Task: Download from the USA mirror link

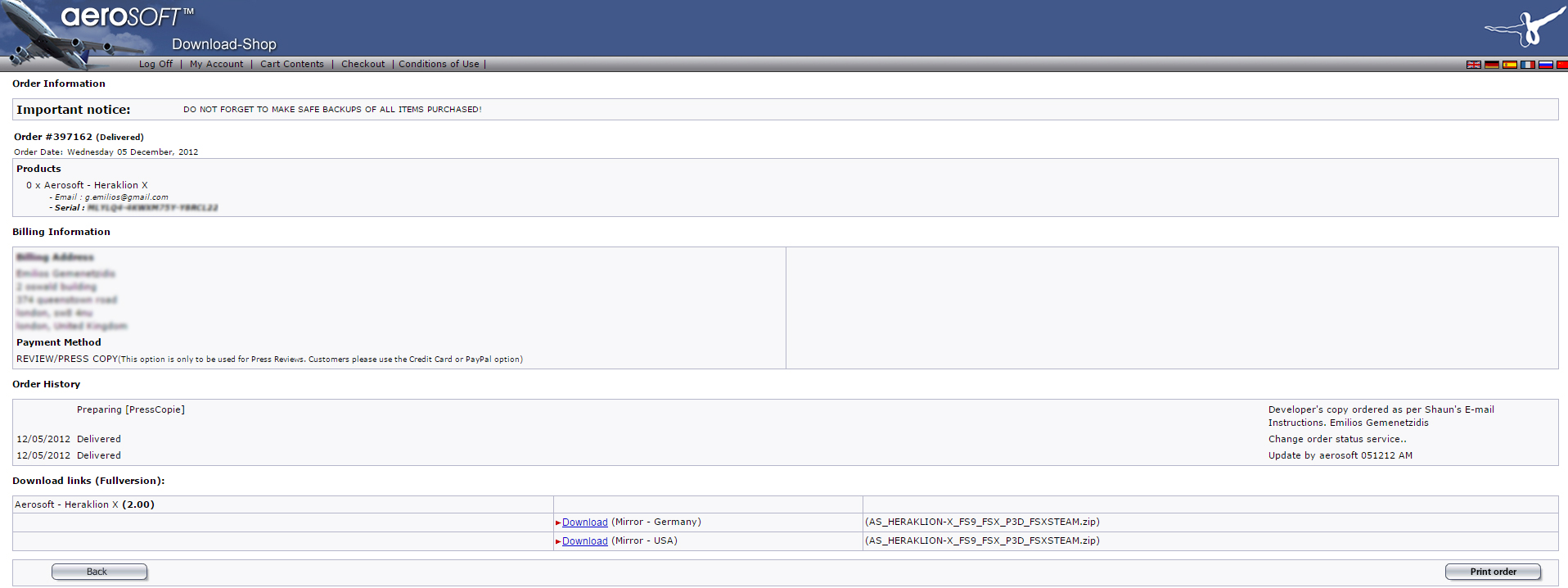Action: click(584, 541)
